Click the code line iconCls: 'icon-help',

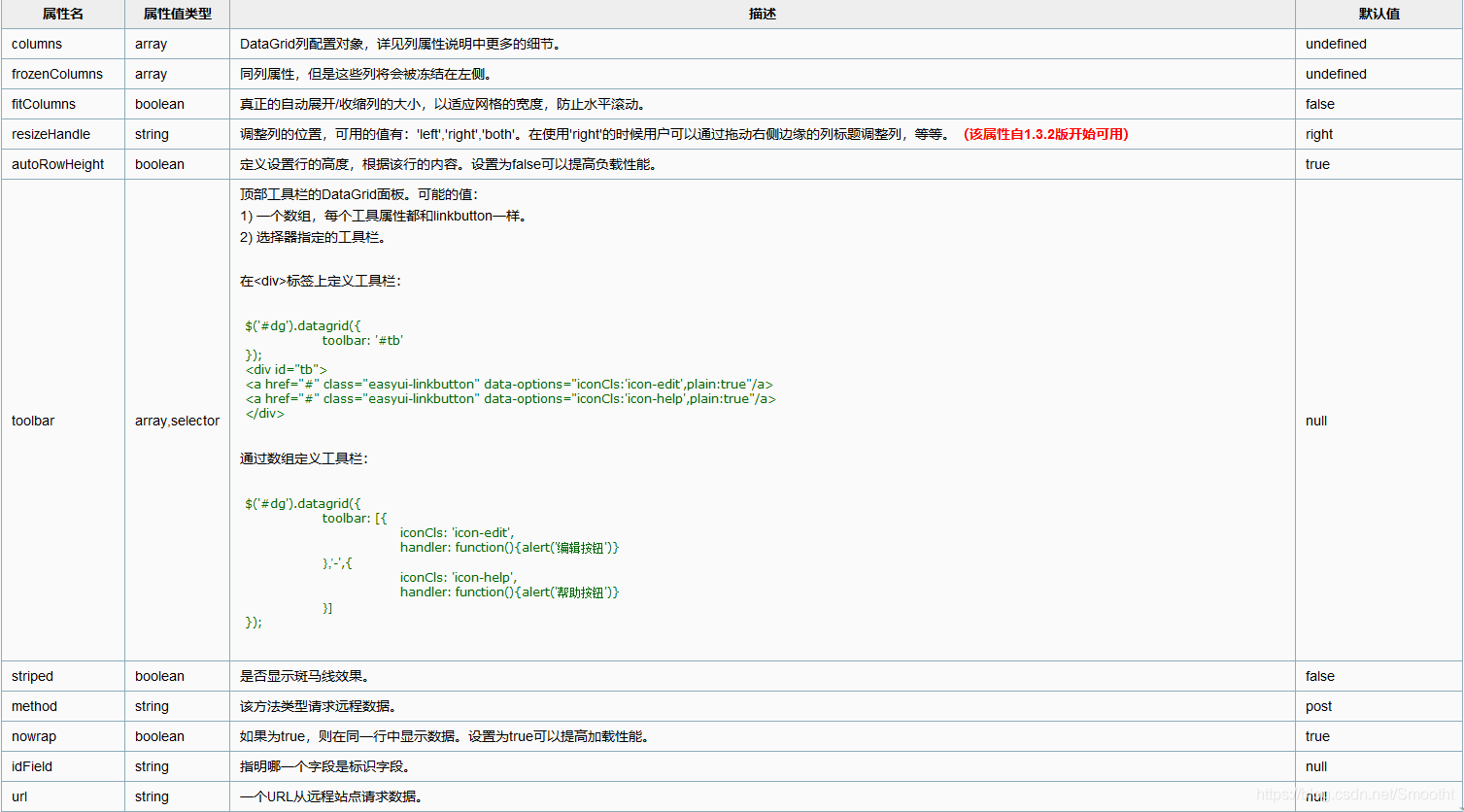tap(459, 578)
